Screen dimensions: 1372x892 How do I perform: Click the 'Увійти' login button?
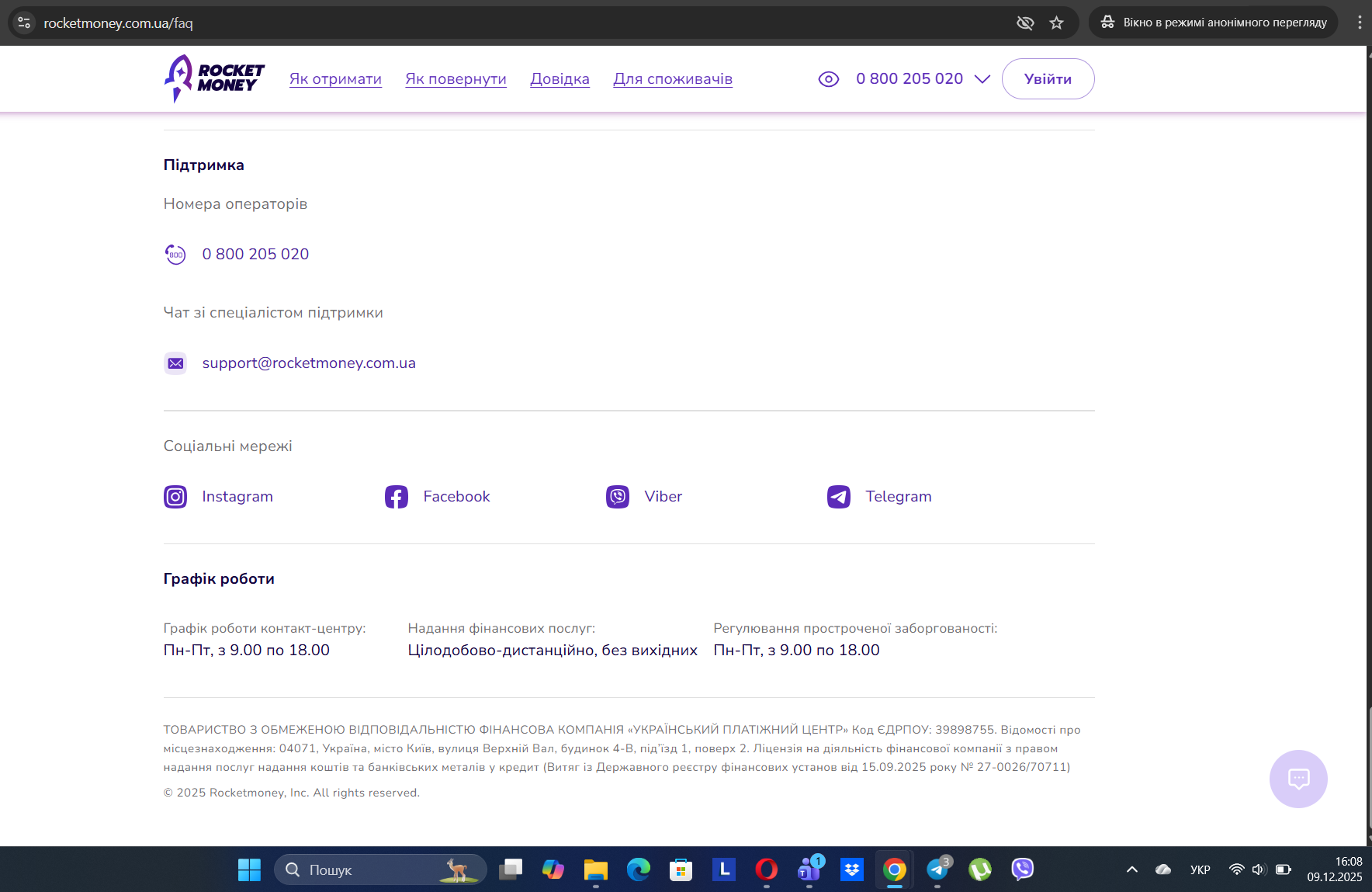1048,79
